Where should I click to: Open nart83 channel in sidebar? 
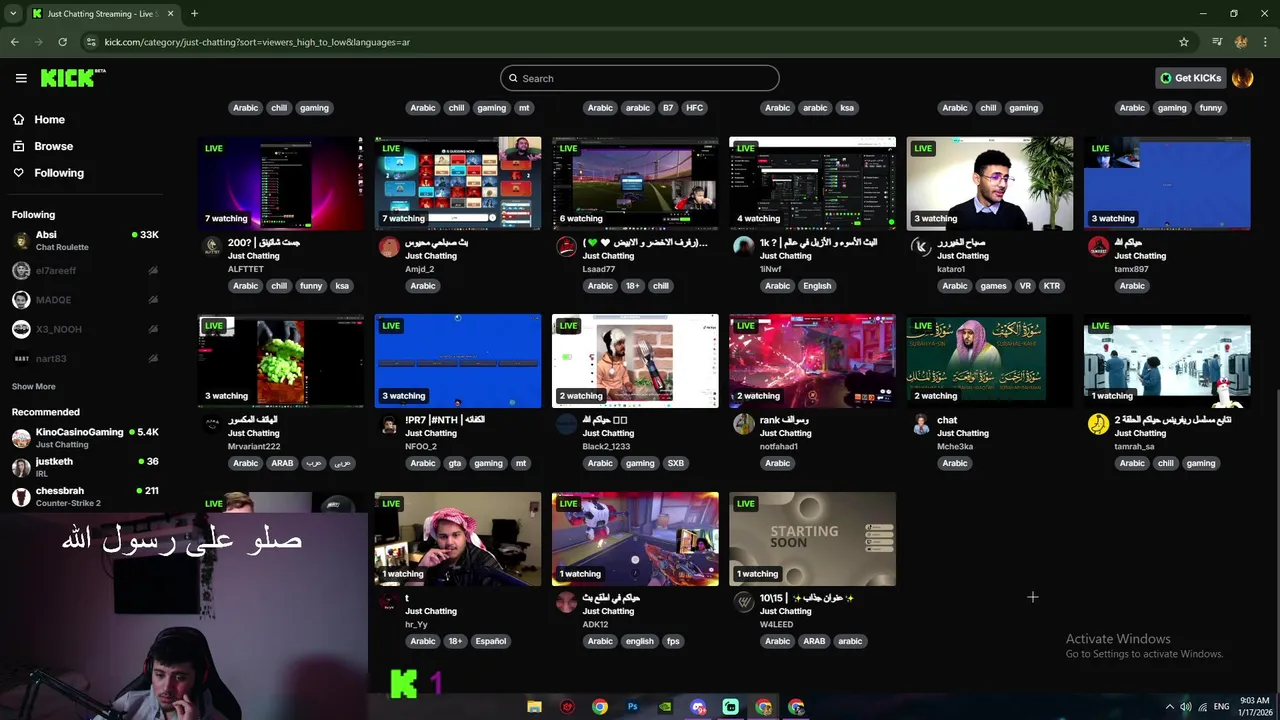[85, 358]
